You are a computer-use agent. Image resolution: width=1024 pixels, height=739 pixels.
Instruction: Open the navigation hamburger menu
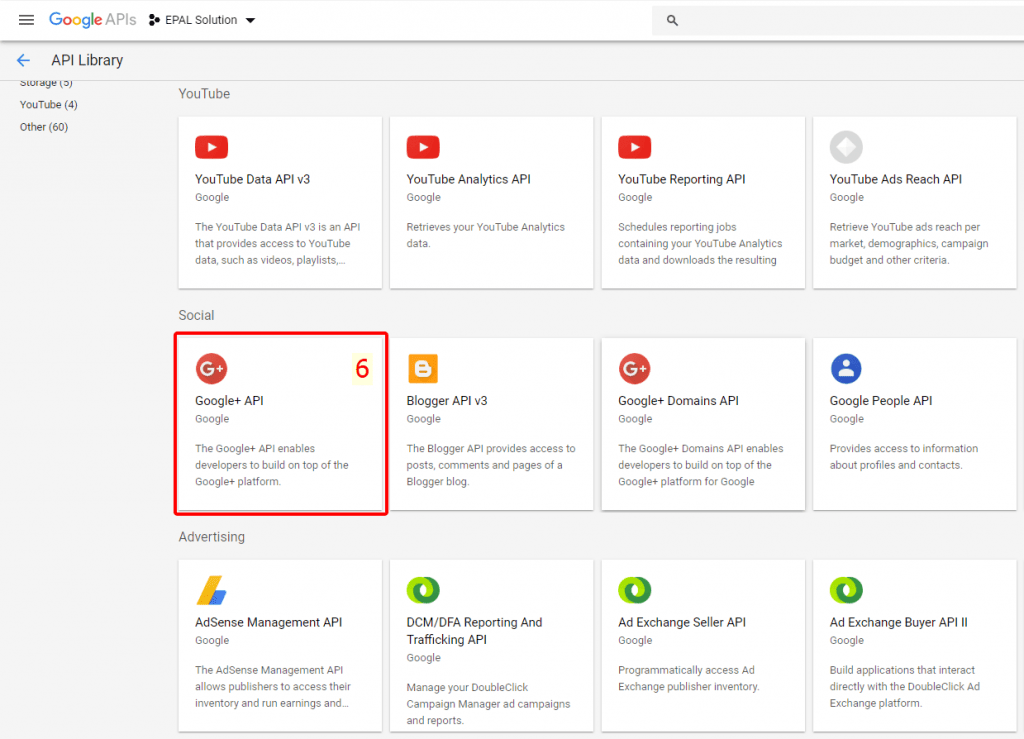pos(26,19)
